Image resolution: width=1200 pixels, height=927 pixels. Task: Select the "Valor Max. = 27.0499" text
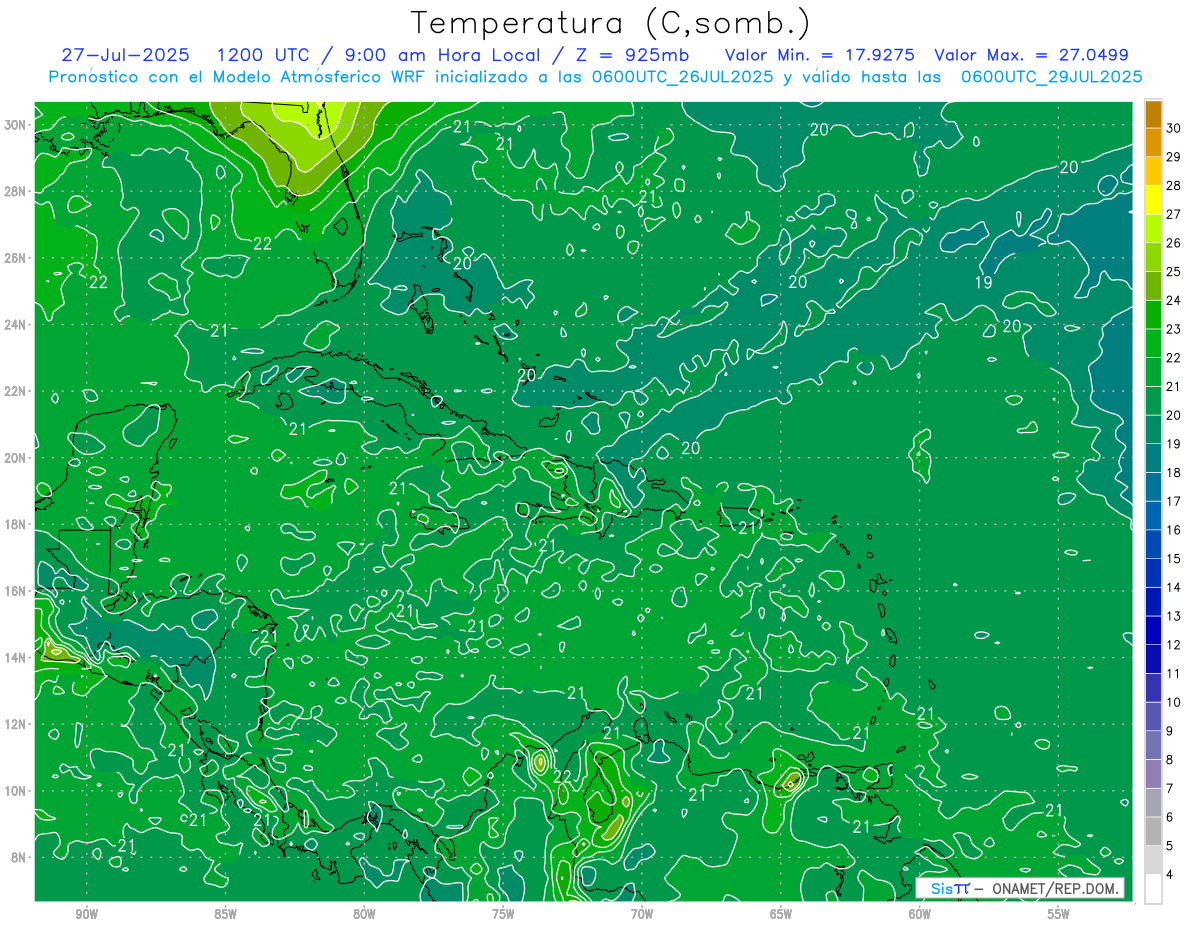(x=1031, y=55)
